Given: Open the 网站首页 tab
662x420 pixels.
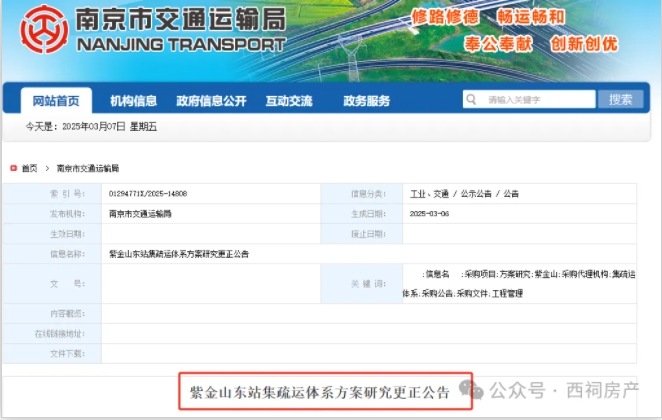Looking at the screenshot, I should (x=56, y=101).
